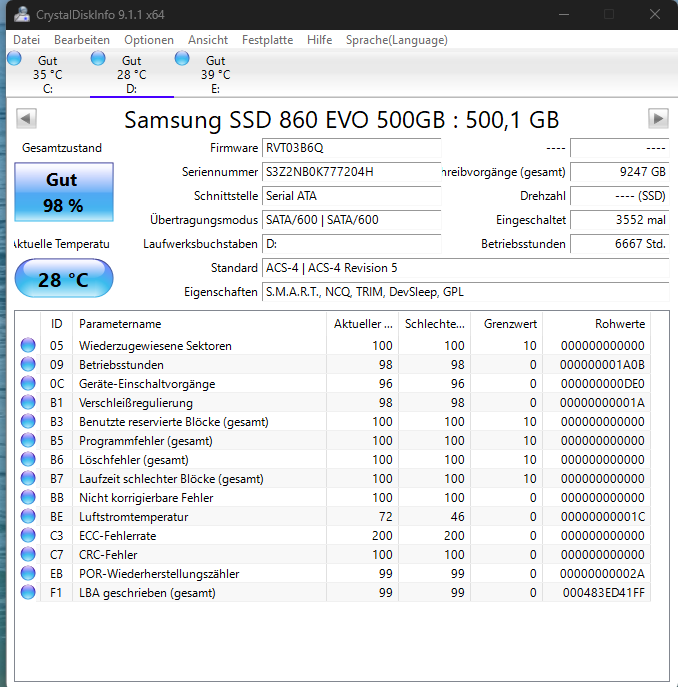The width and height of the screenshot is (678, 687).
Task: Select drive E: tab at 39 °C
Action: 216,74
